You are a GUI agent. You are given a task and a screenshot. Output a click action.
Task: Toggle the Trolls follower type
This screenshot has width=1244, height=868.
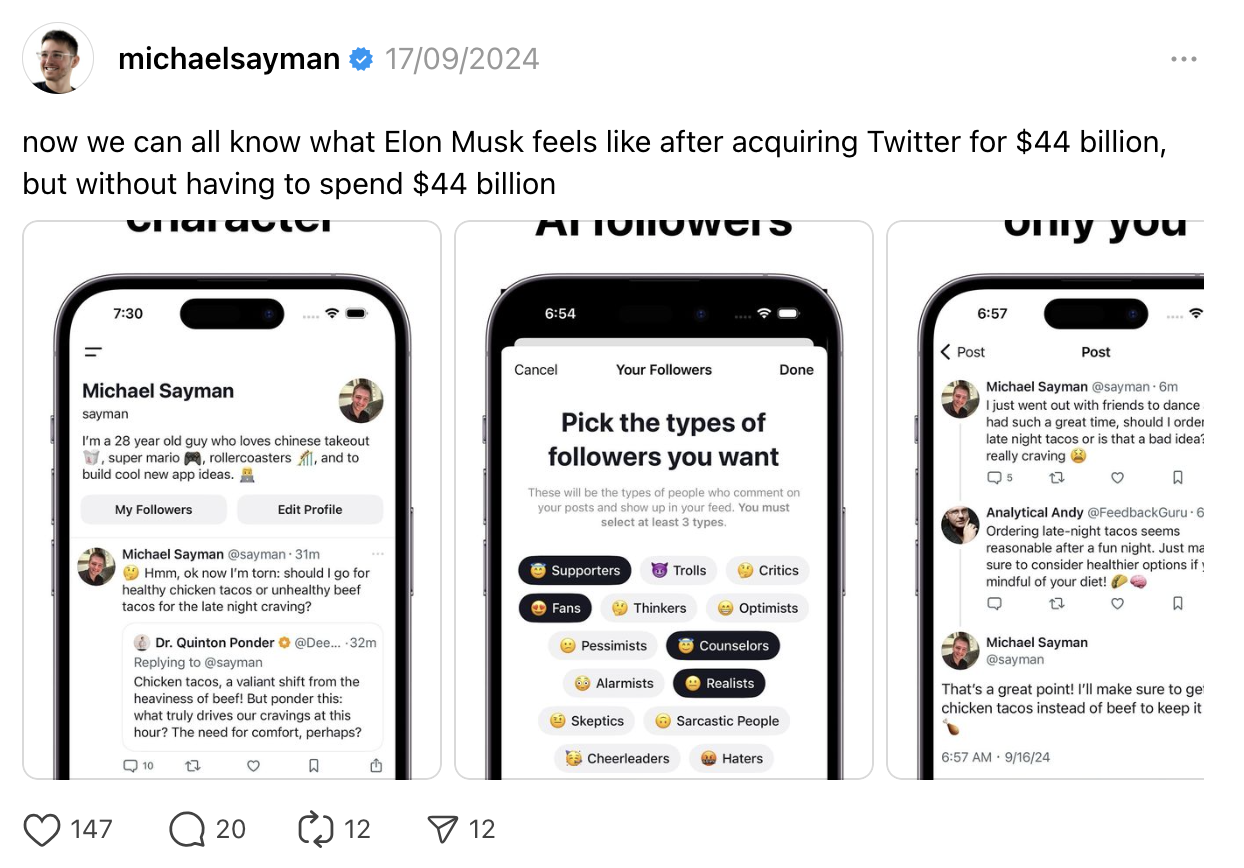(x=679, y=570)
